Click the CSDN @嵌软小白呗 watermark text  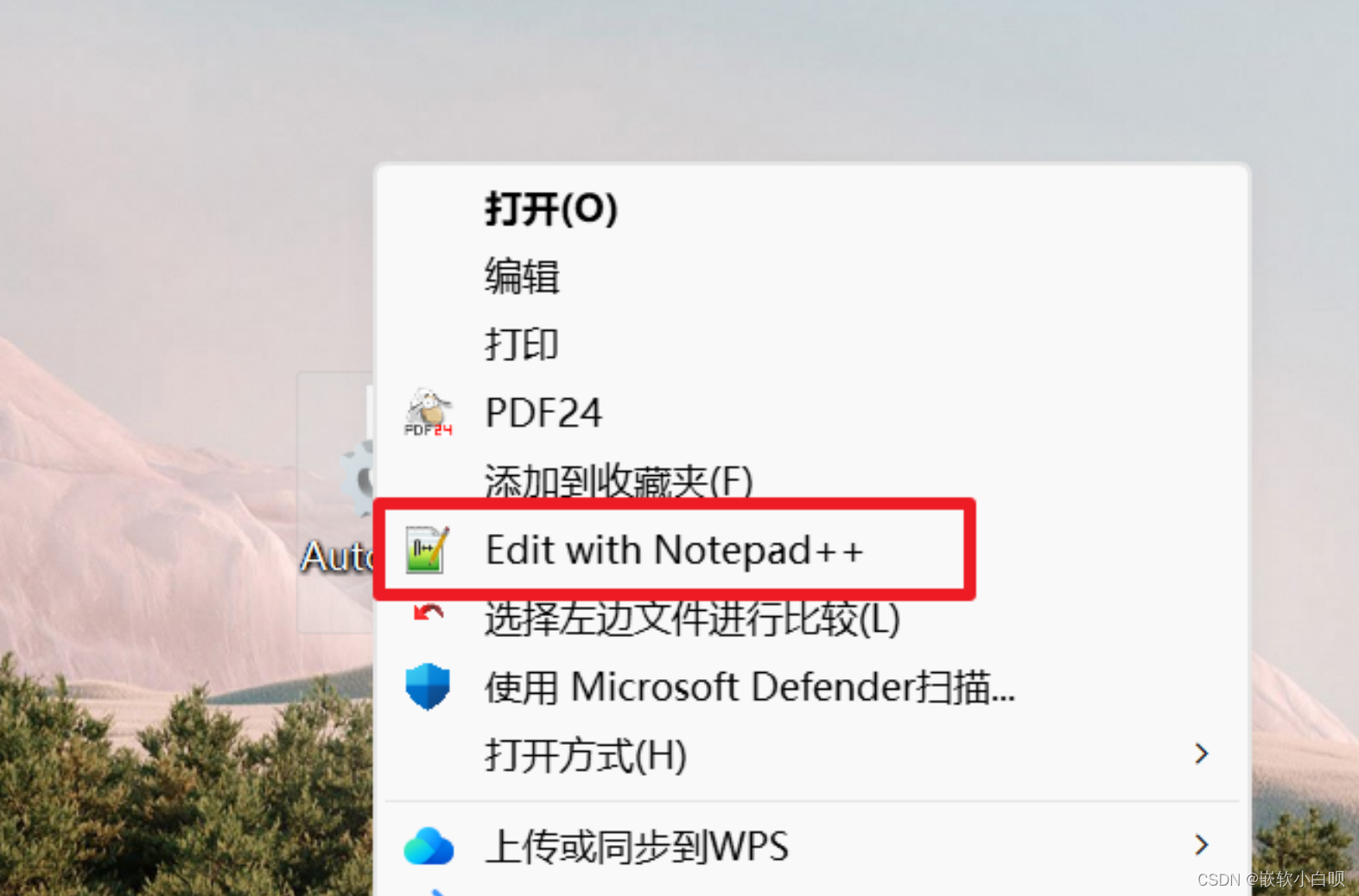1271,879
